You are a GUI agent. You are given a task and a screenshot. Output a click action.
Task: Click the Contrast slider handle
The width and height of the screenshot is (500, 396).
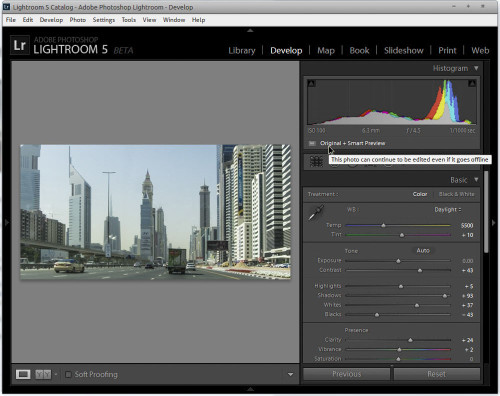point(420,270)
